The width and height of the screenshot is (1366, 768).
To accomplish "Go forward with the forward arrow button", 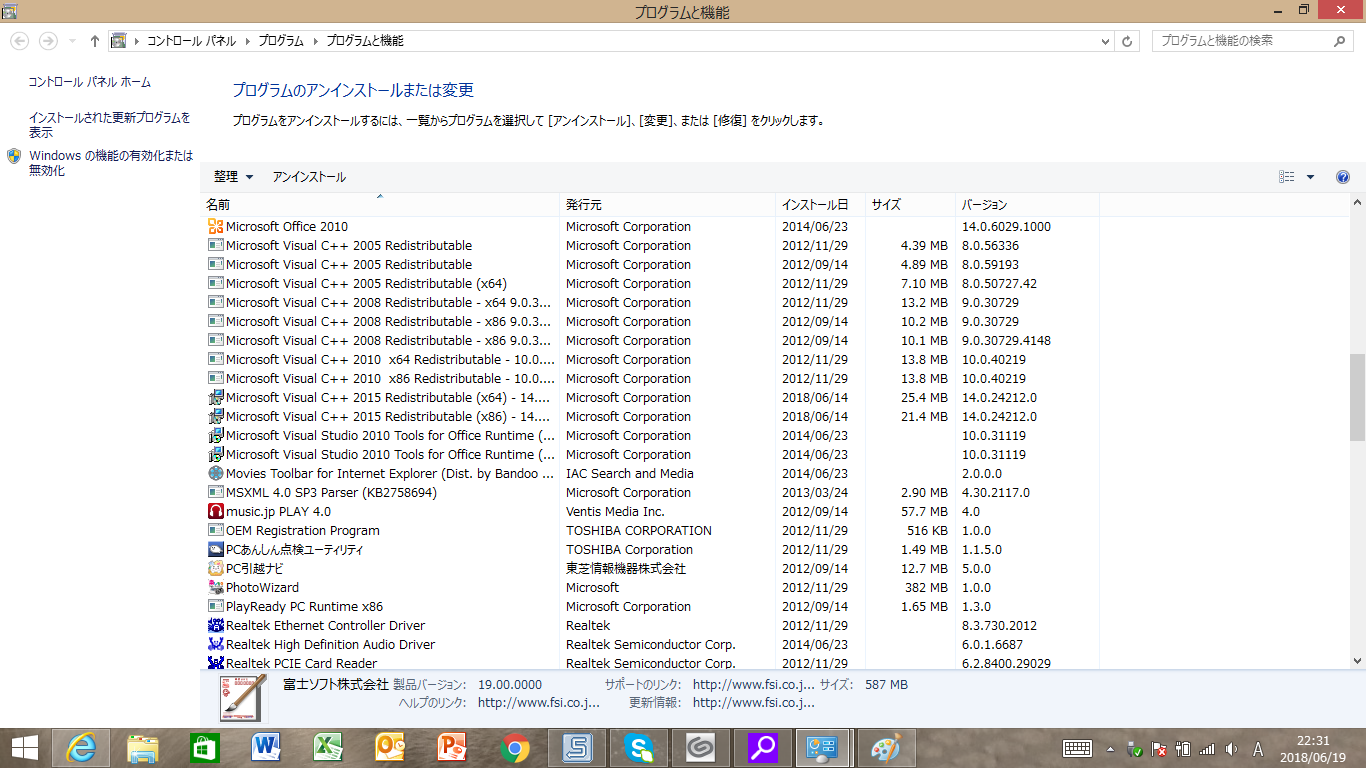I will coord(48,41).
